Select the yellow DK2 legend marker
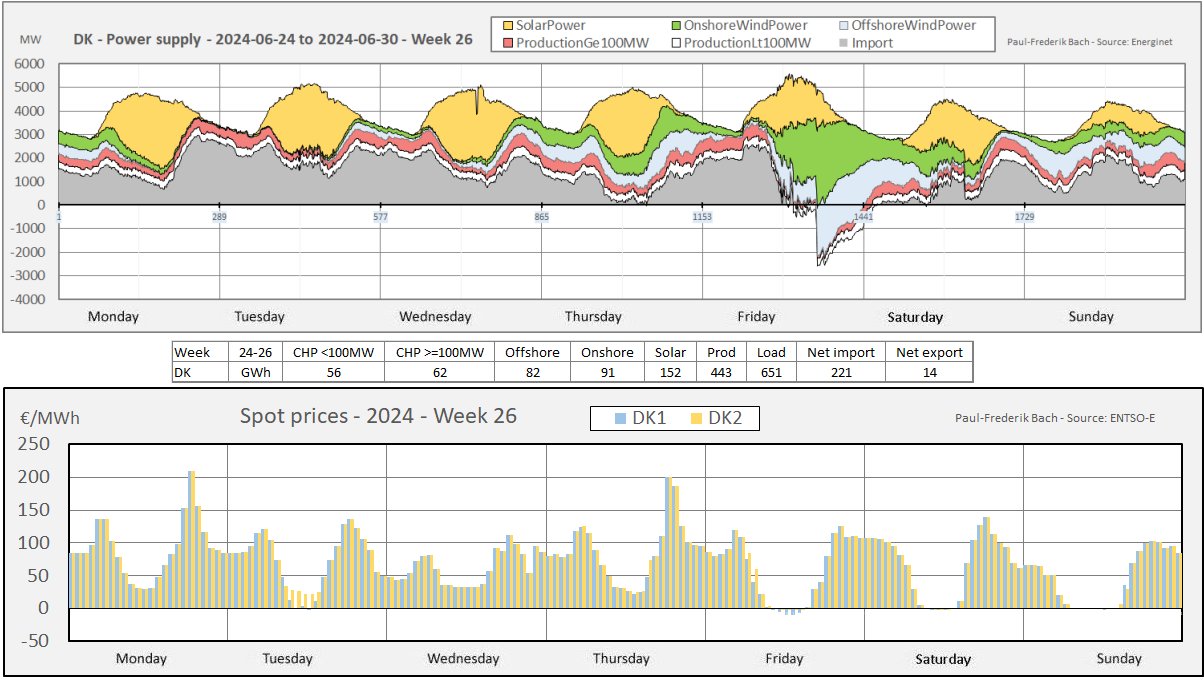The width and height of the screenshot is (1204, 680). (697, 419)
